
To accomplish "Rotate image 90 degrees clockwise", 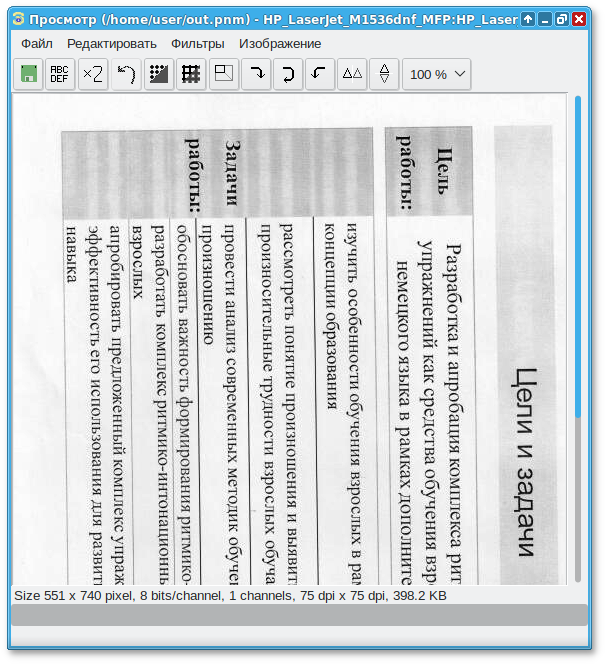I will click(x=256, y=74).
